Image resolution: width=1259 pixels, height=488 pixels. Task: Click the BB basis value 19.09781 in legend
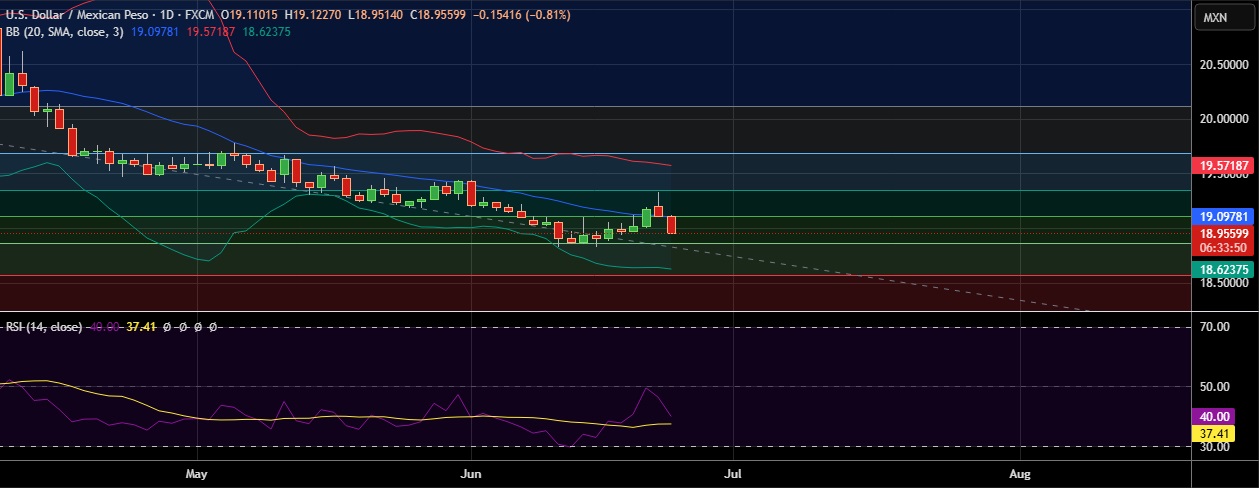tap(156, 32)
